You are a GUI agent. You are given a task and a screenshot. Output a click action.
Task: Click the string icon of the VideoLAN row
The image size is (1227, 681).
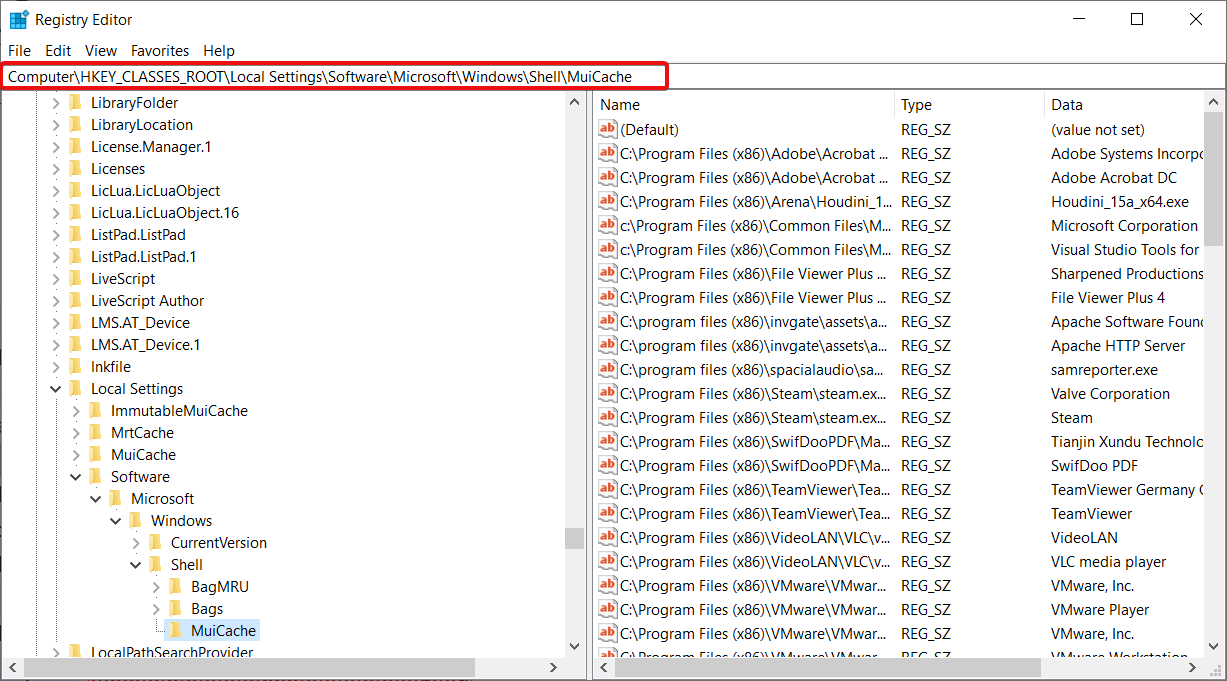coord(608,537)
